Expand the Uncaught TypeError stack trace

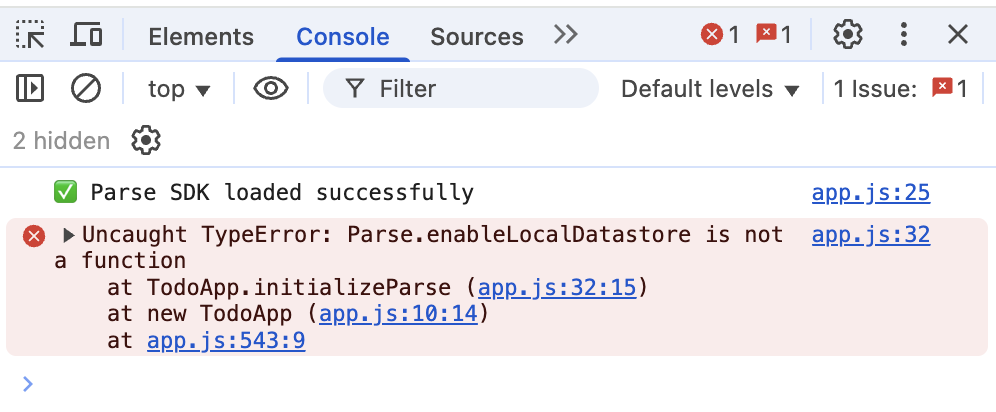tap(69, 236)
